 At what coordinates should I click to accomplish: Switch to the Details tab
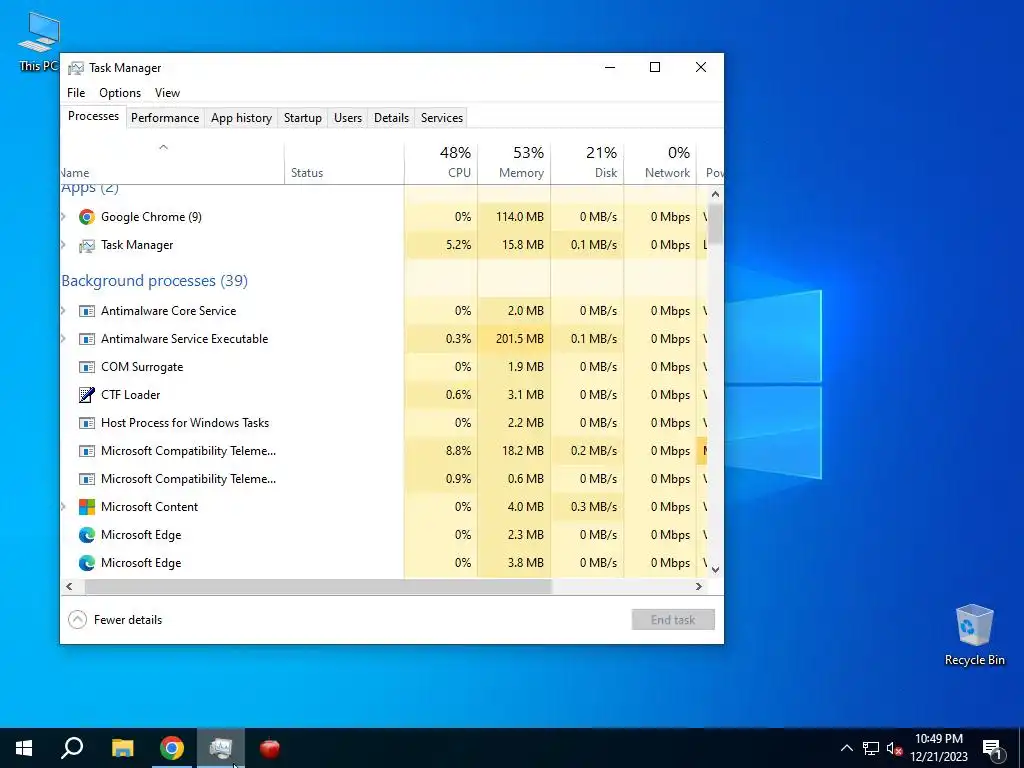click(391, 118)
